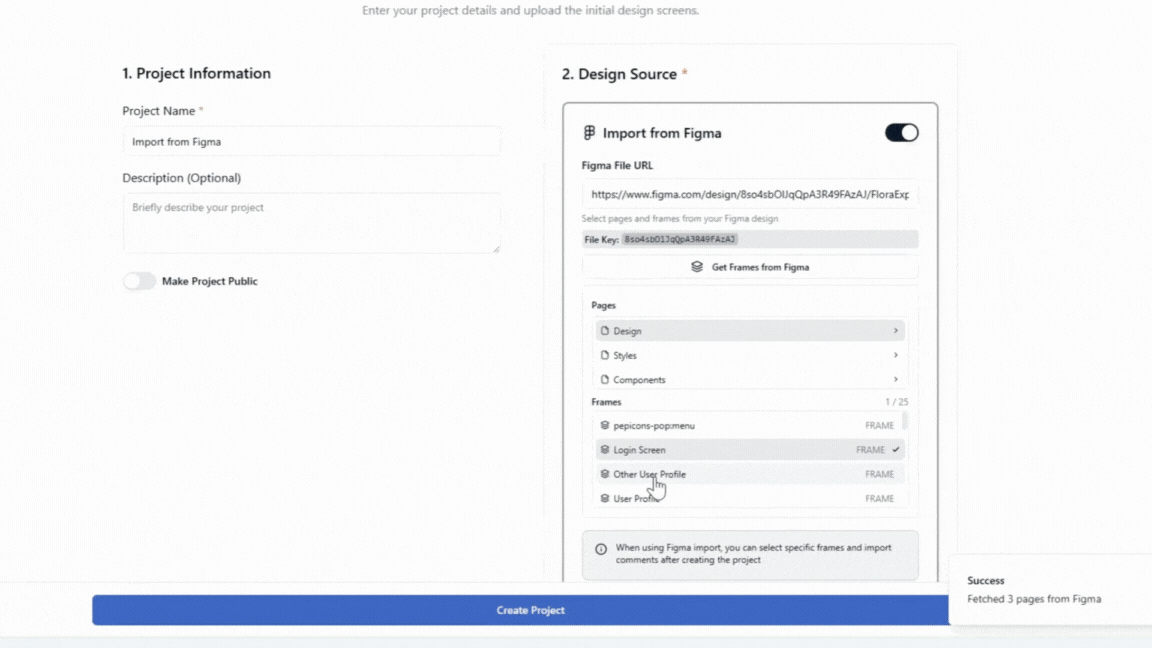Click the Figma logo icon

tap(589, 133)
